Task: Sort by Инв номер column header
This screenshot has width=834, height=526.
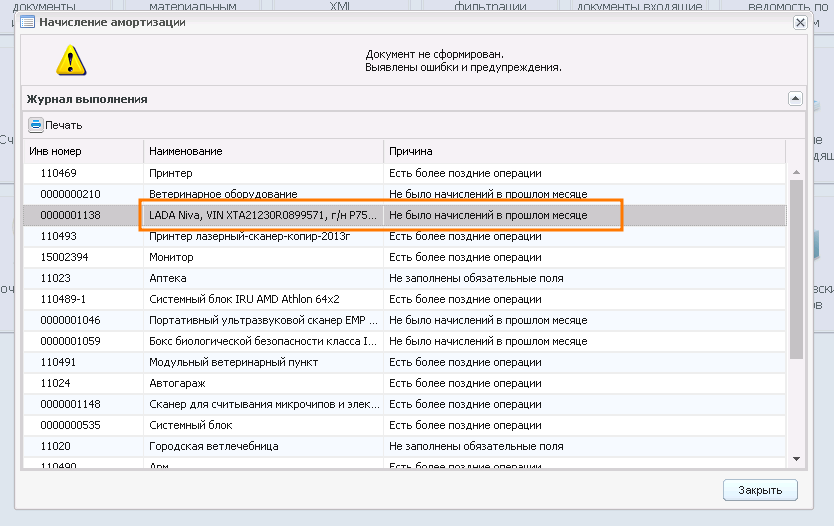Action: [x=83, y=151]
